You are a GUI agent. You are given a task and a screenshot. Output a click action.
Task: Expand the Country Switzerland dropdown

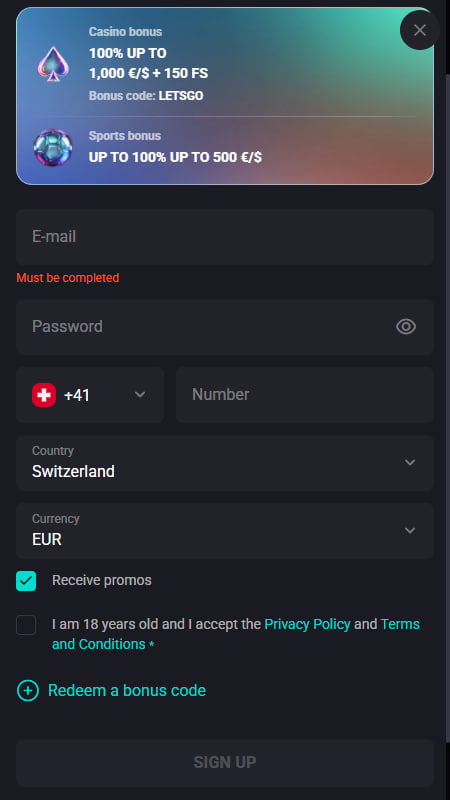pos(225,463)
